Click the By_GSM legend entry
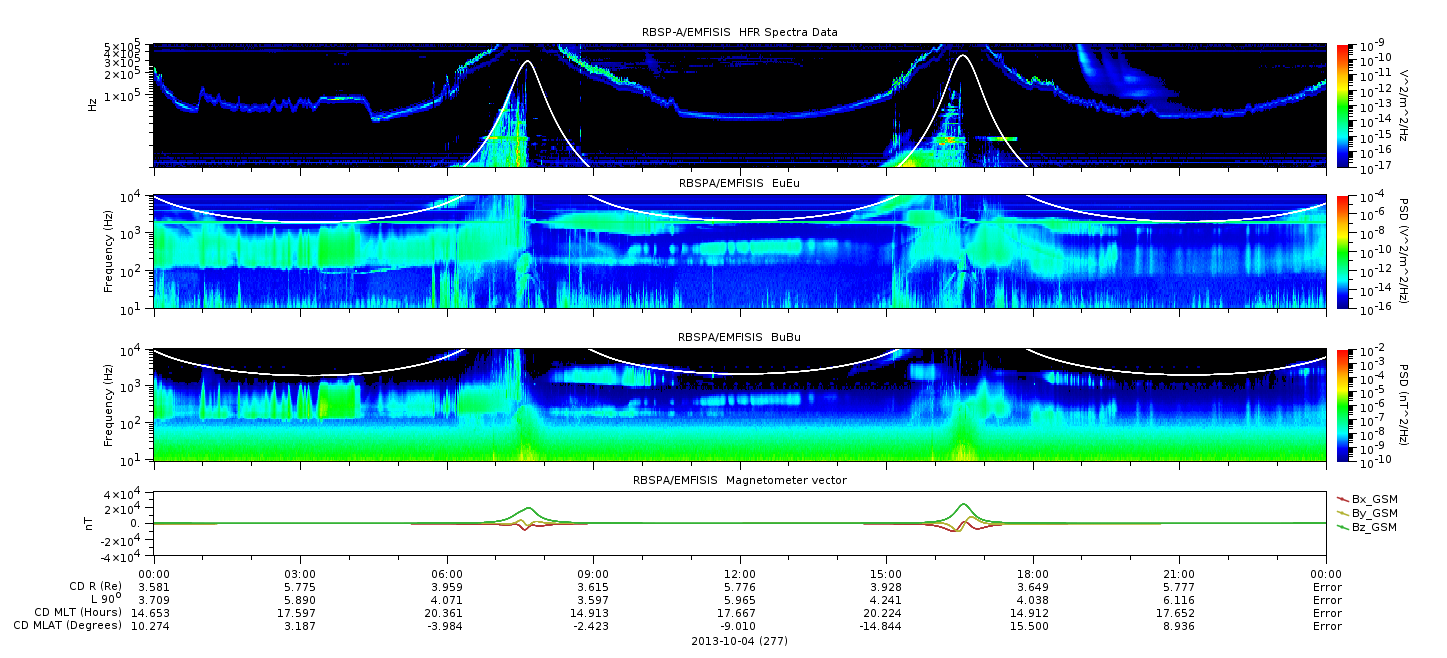The image size is (1447, 658). (x=1374, y=512)
